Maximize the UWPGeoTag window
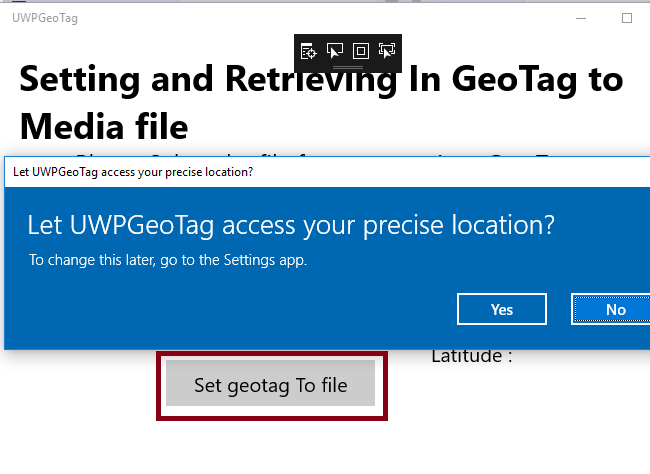 point(627,18)
